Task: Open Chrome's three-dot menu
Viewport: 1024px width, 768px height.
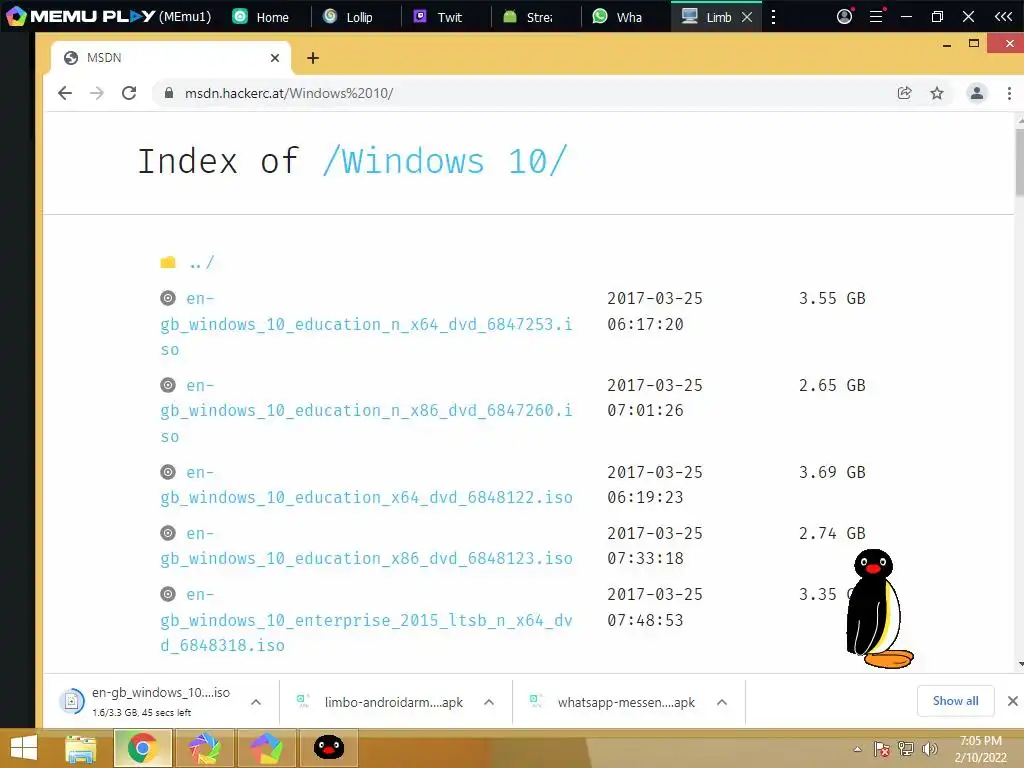Action: 1009,93
